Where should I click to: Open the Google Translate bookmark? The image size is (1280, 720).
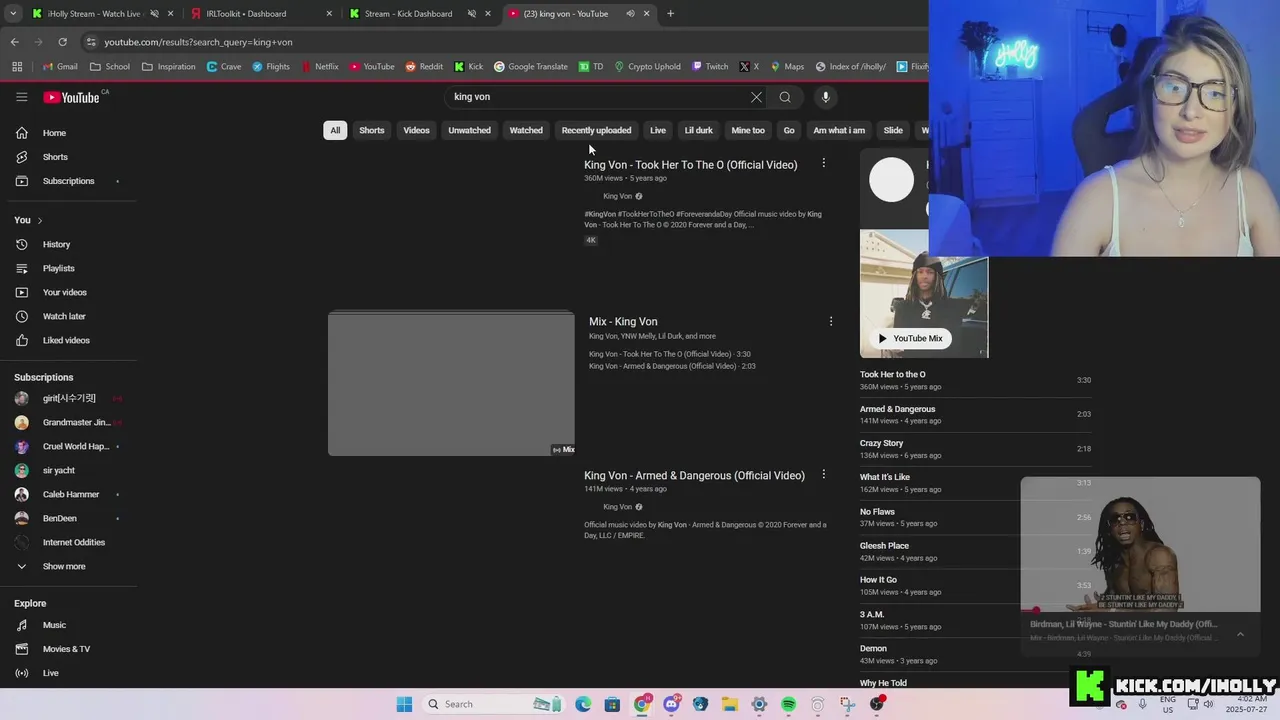coord(530,67)
